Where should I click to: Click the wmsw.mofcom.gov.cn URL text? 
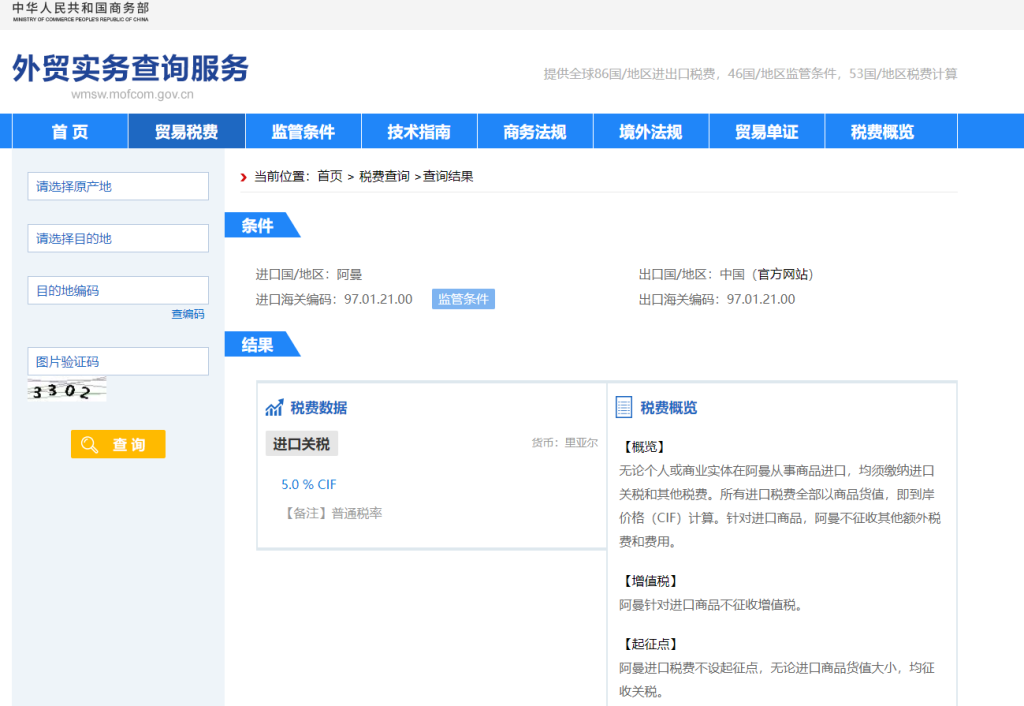point(133,95)
